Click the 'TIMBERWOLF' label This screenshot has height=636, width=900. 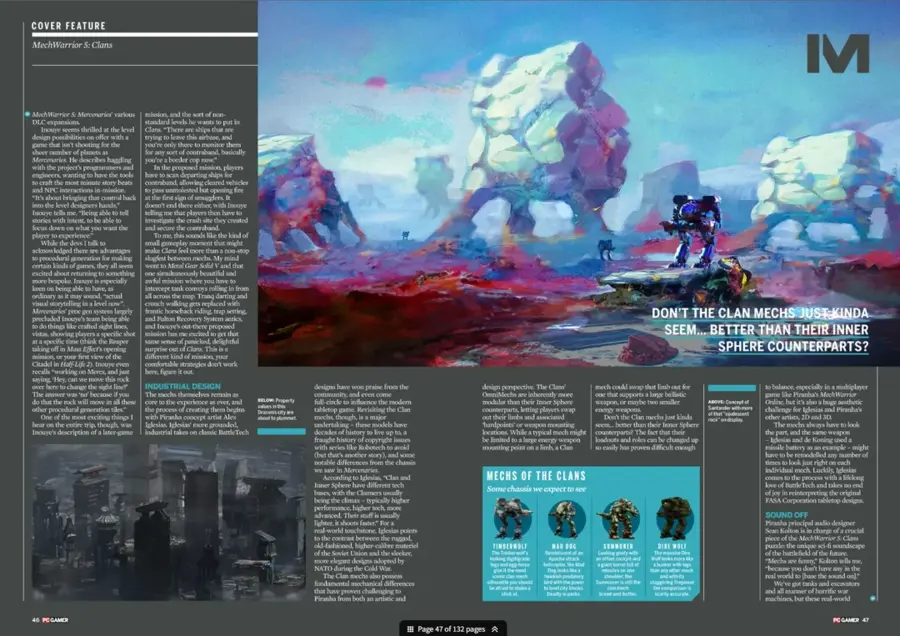510,546
